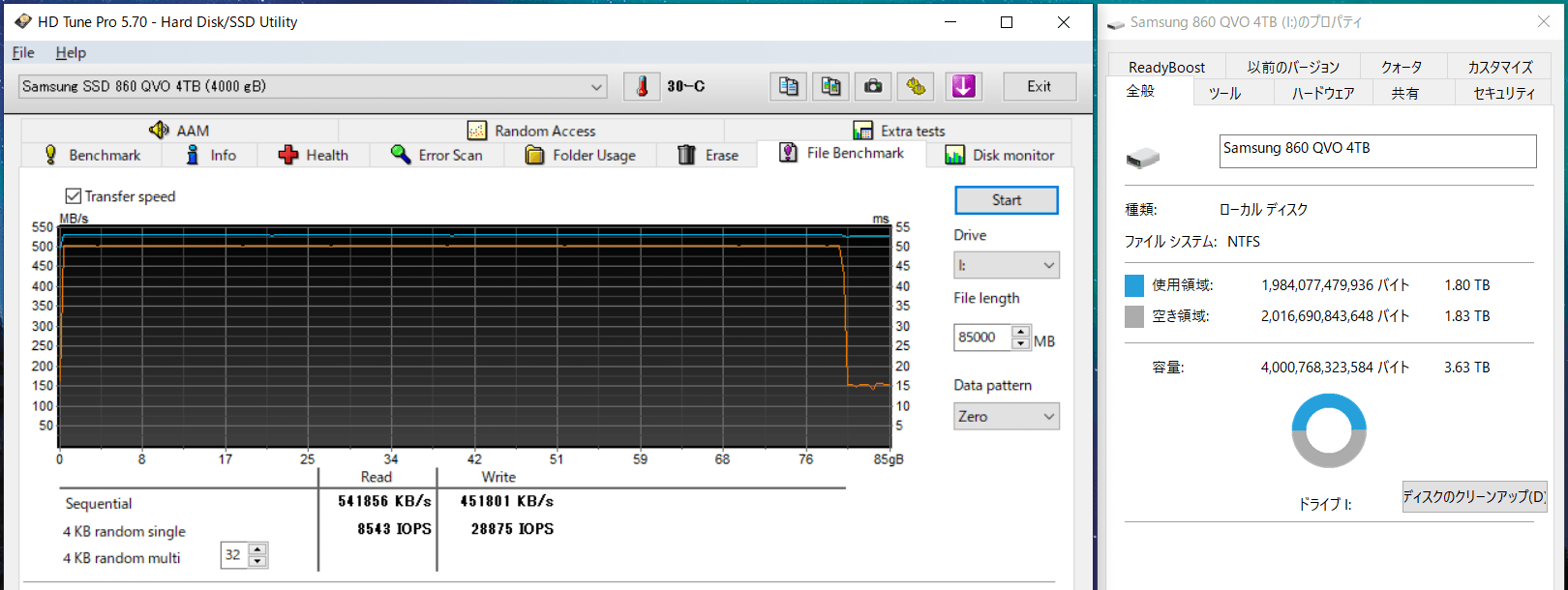Click the sequential write value 451801 KB/s
Image resolution: width=1568 pixels, height=590 pixels.
(506, 501)
